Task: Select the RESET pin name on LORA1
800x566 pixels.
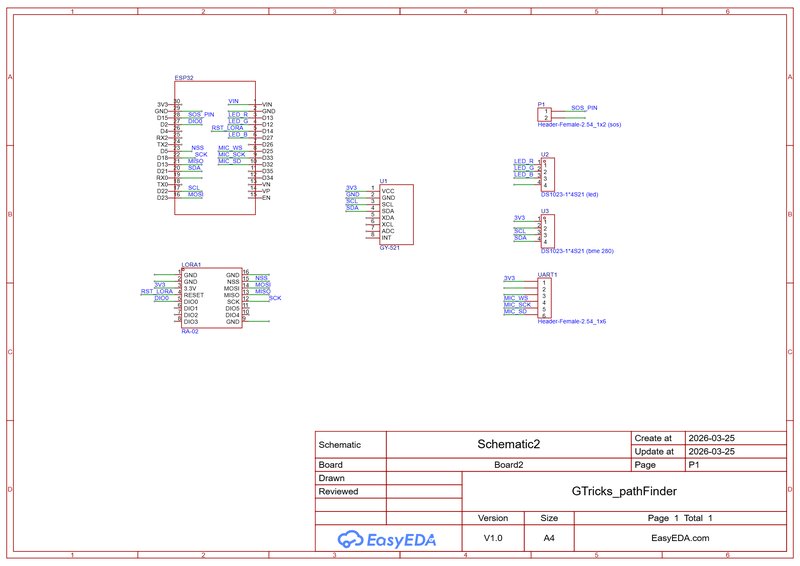Action: pyautogui.click(x=193, y=295)
